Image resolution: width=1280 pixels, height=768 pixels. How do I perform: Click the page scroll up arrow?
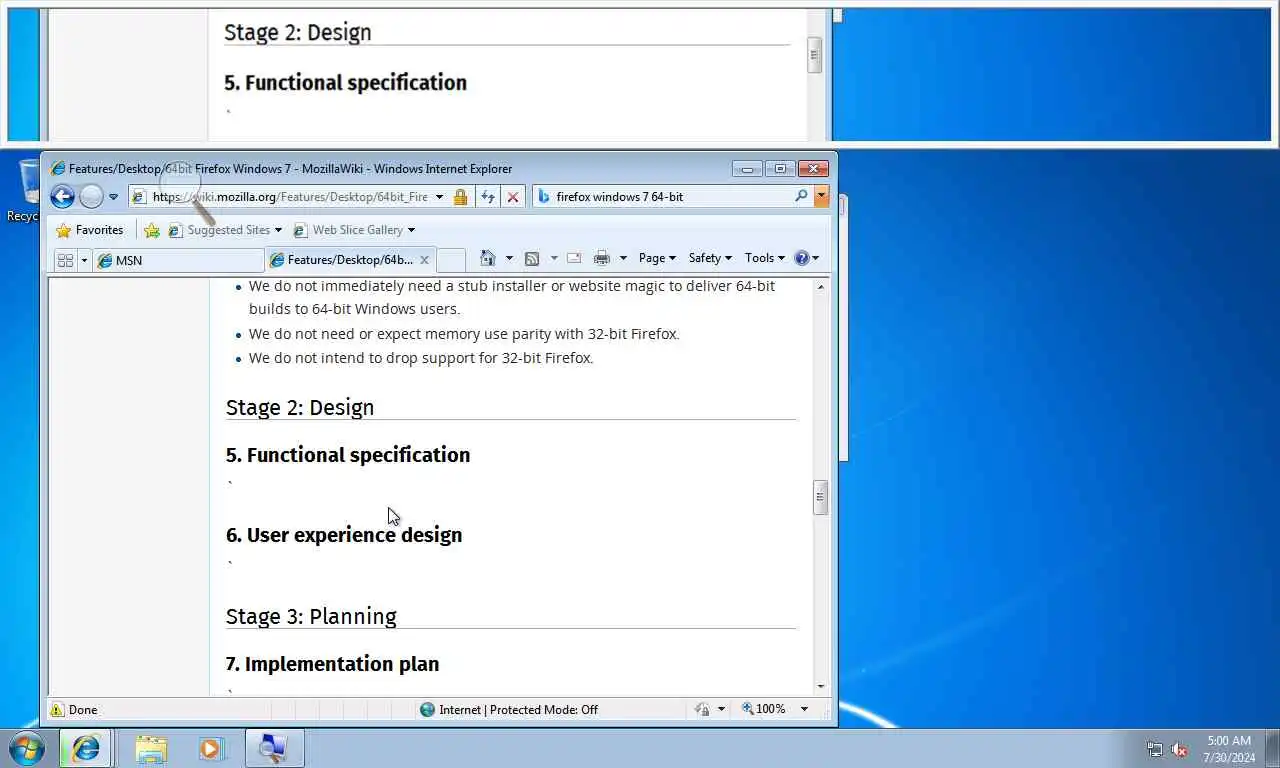821,287
